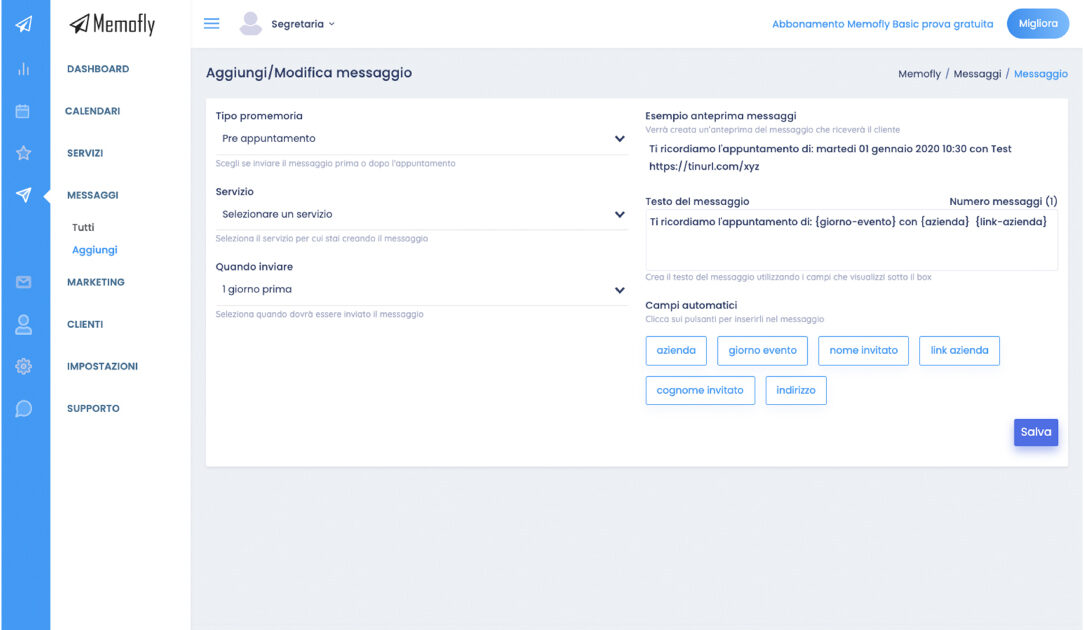1084x630 pixels.
Task: Toggle the hamburger menu button
Action: click(x=212, y=24)
